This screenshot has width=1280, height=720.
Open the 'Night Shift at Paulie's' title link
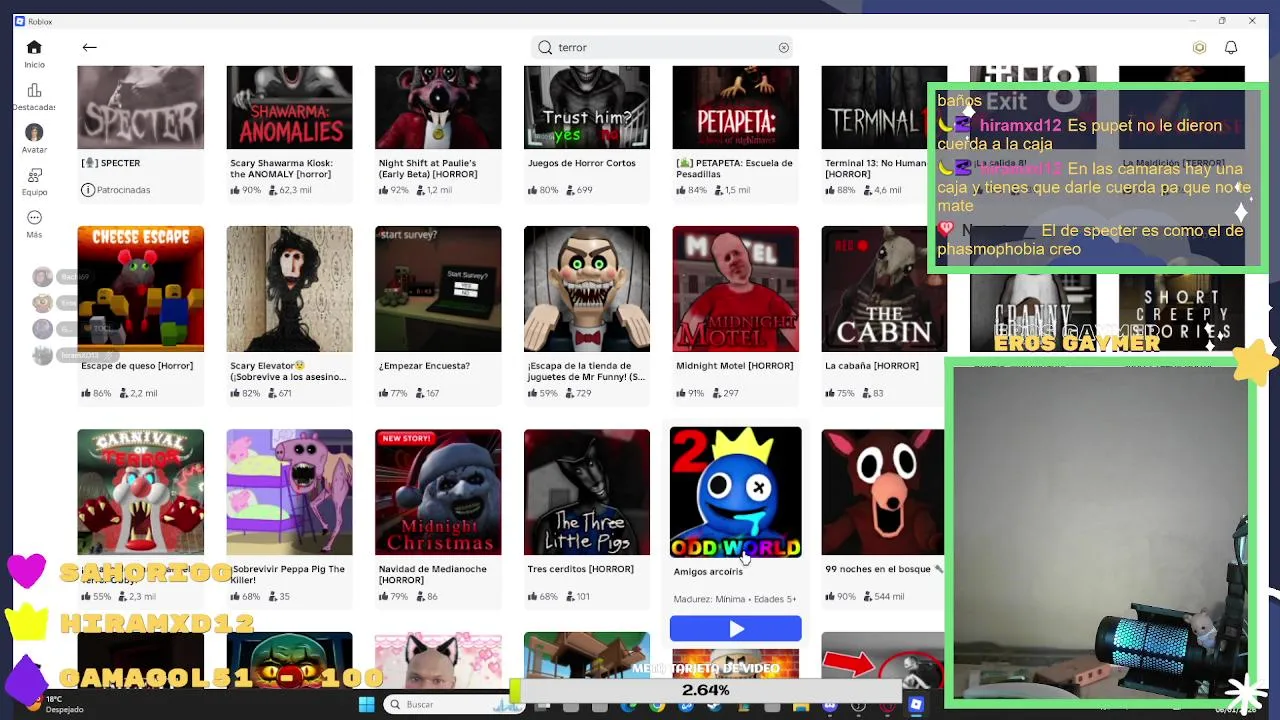(x=428, y=168)
